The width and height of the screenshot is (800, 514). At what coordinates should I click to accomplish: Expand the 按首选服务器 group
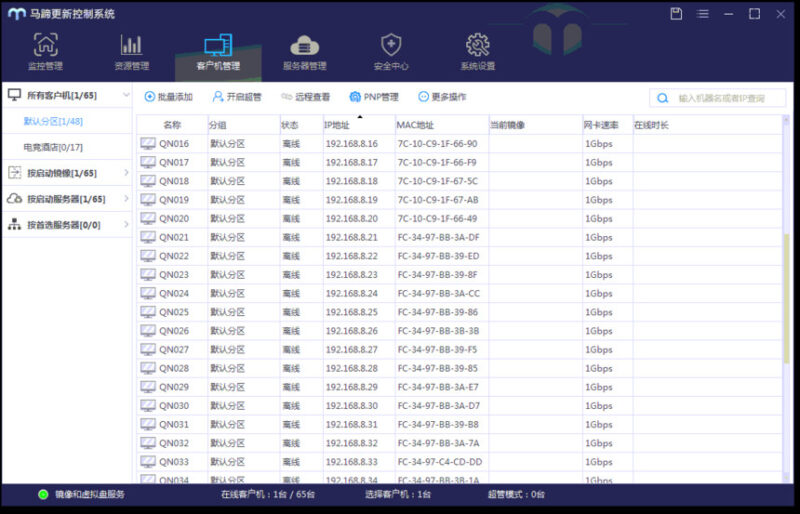pos(126,225)
